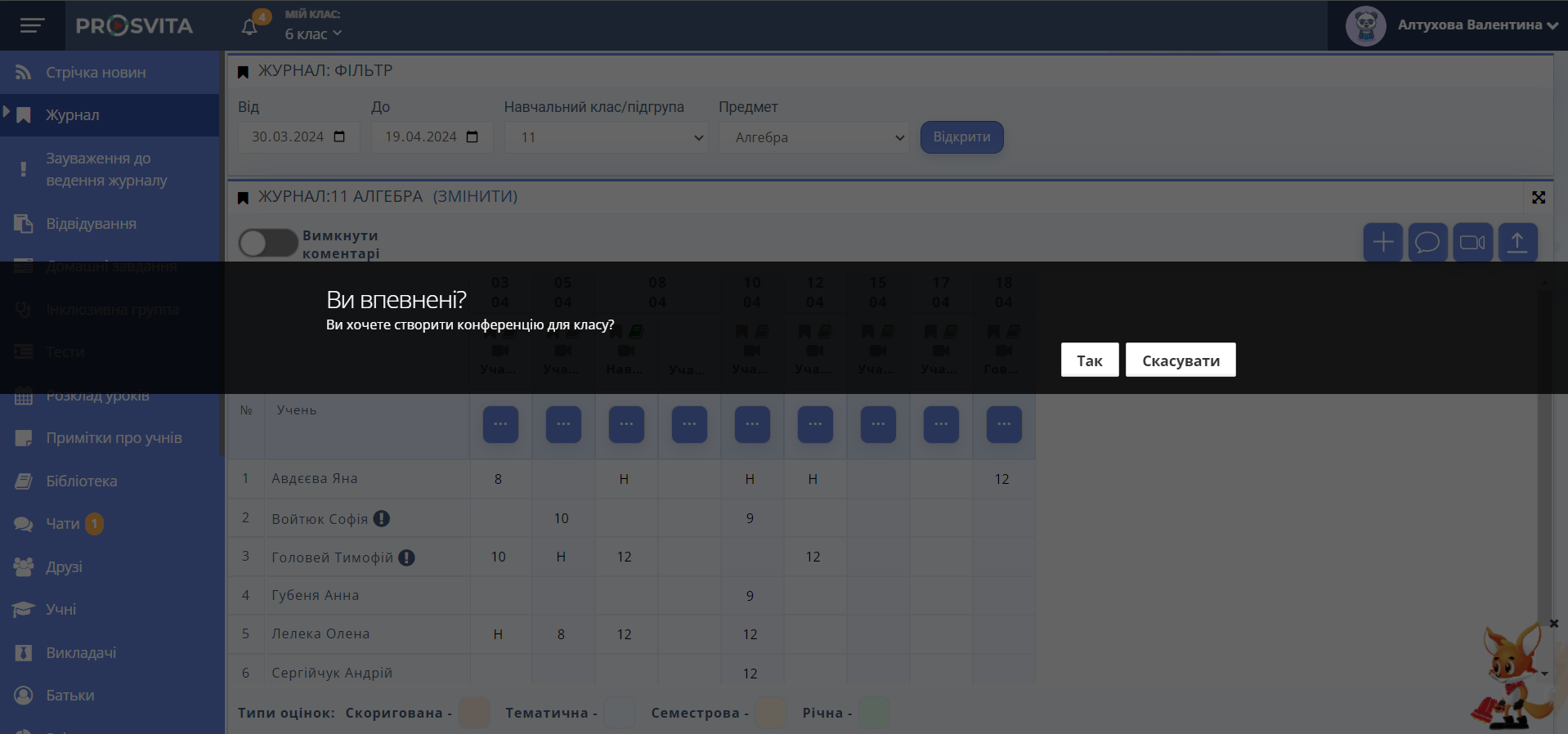Open the comment bubble icon

pos(1427,243)
